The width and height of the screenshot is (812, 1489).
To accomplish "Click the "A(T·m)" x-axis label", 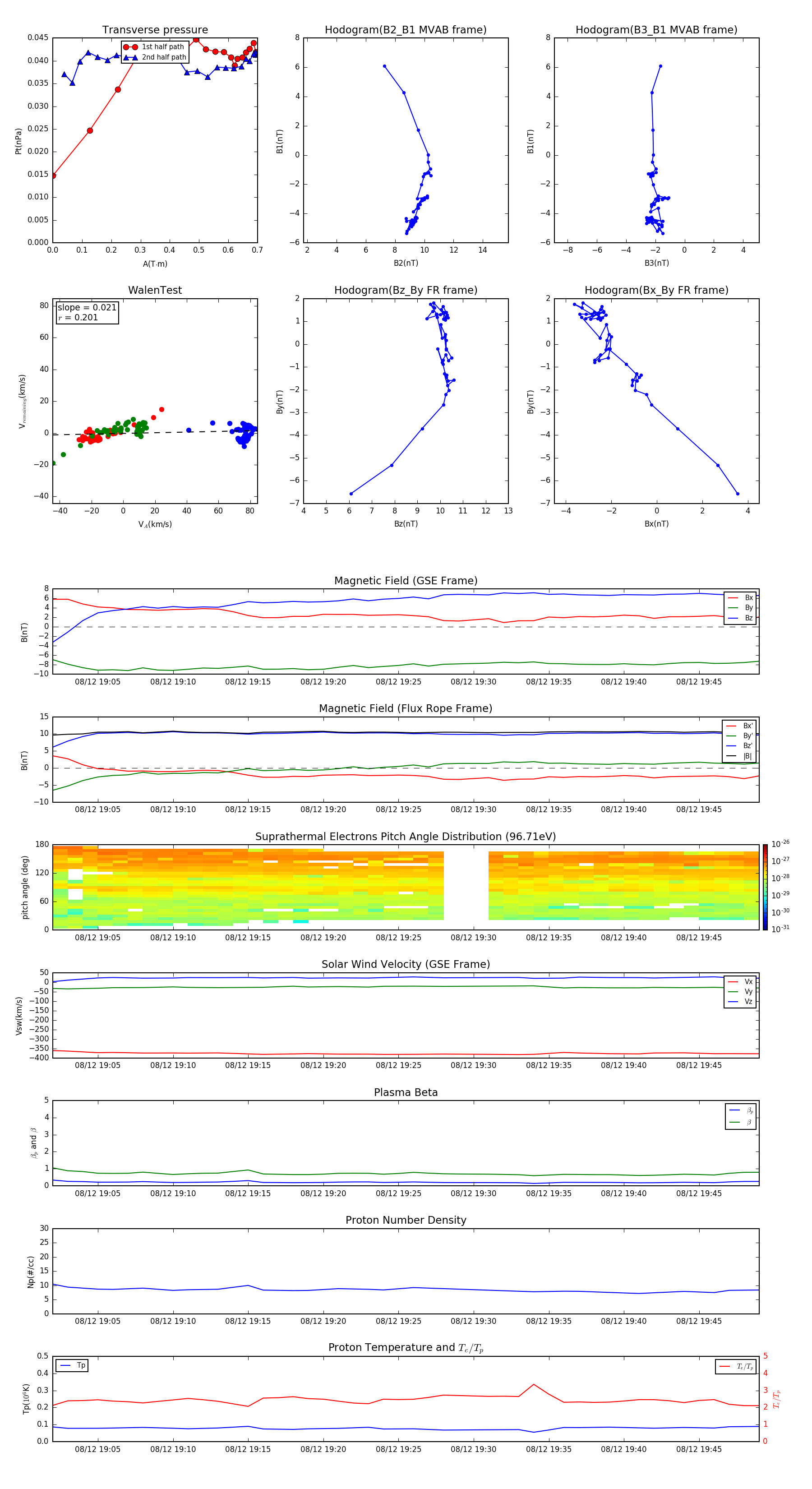I will (155, 264).
